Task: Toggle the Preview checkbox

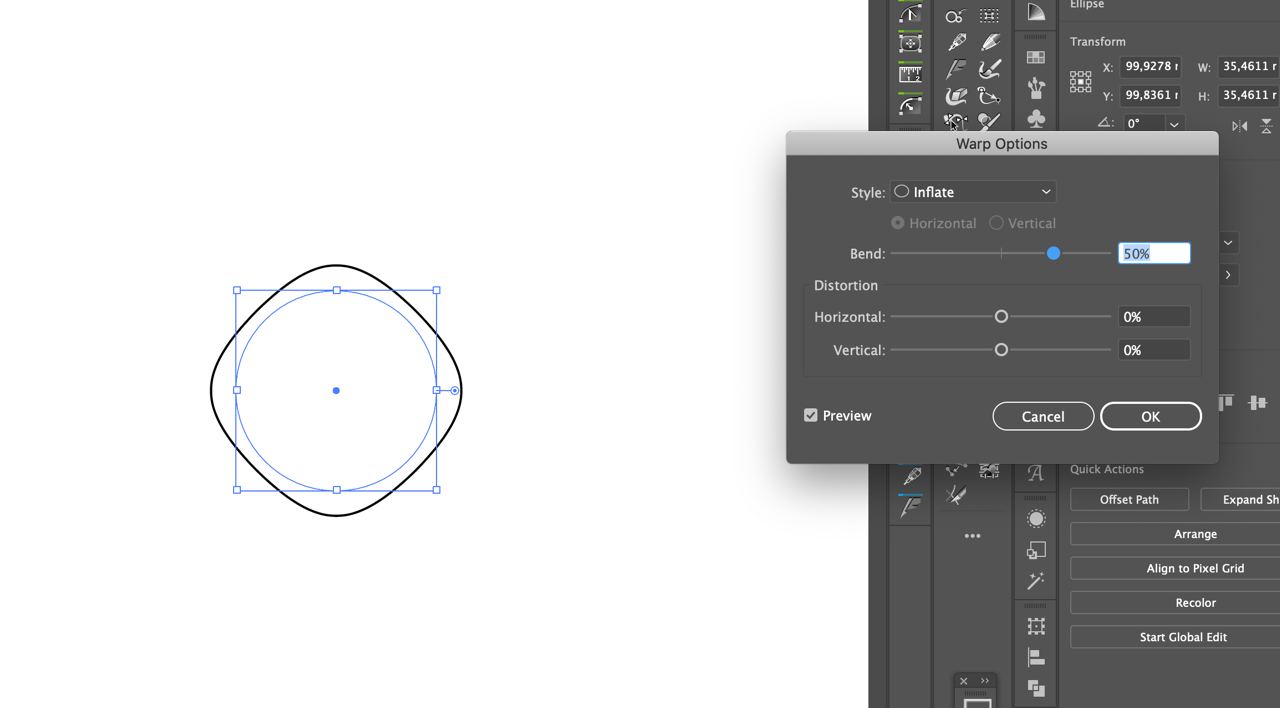Action: coord(811,415)
